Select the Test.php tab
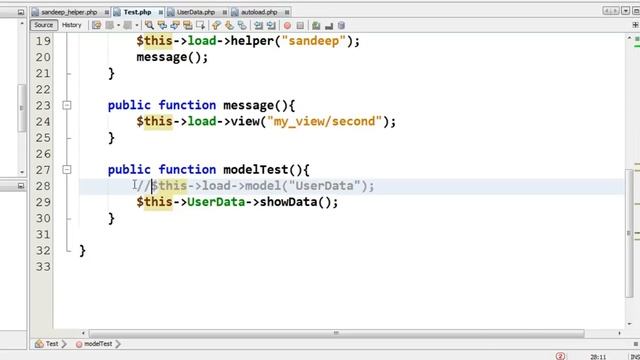The width and height of the screenshot is (640, 360). pos(138,12)
